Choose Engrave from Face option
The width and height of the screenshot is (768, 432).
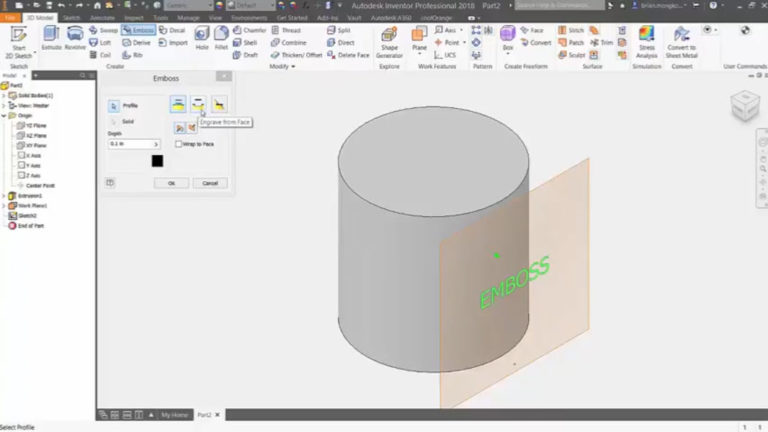point(198,104)
